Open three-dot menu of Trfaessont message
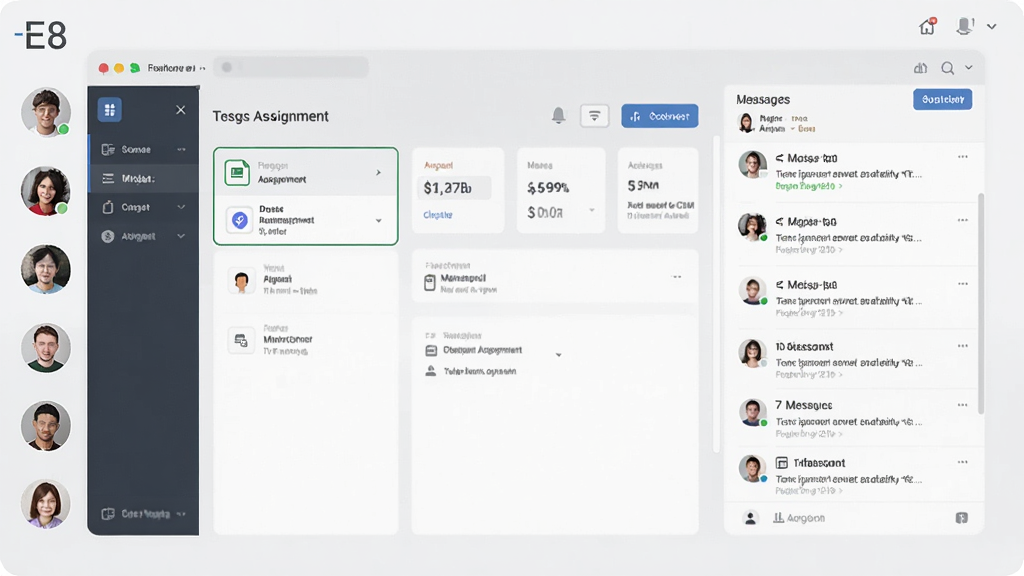Image resolution: width=1024 pixels, height=576 pixels. [x=963, y=462]
